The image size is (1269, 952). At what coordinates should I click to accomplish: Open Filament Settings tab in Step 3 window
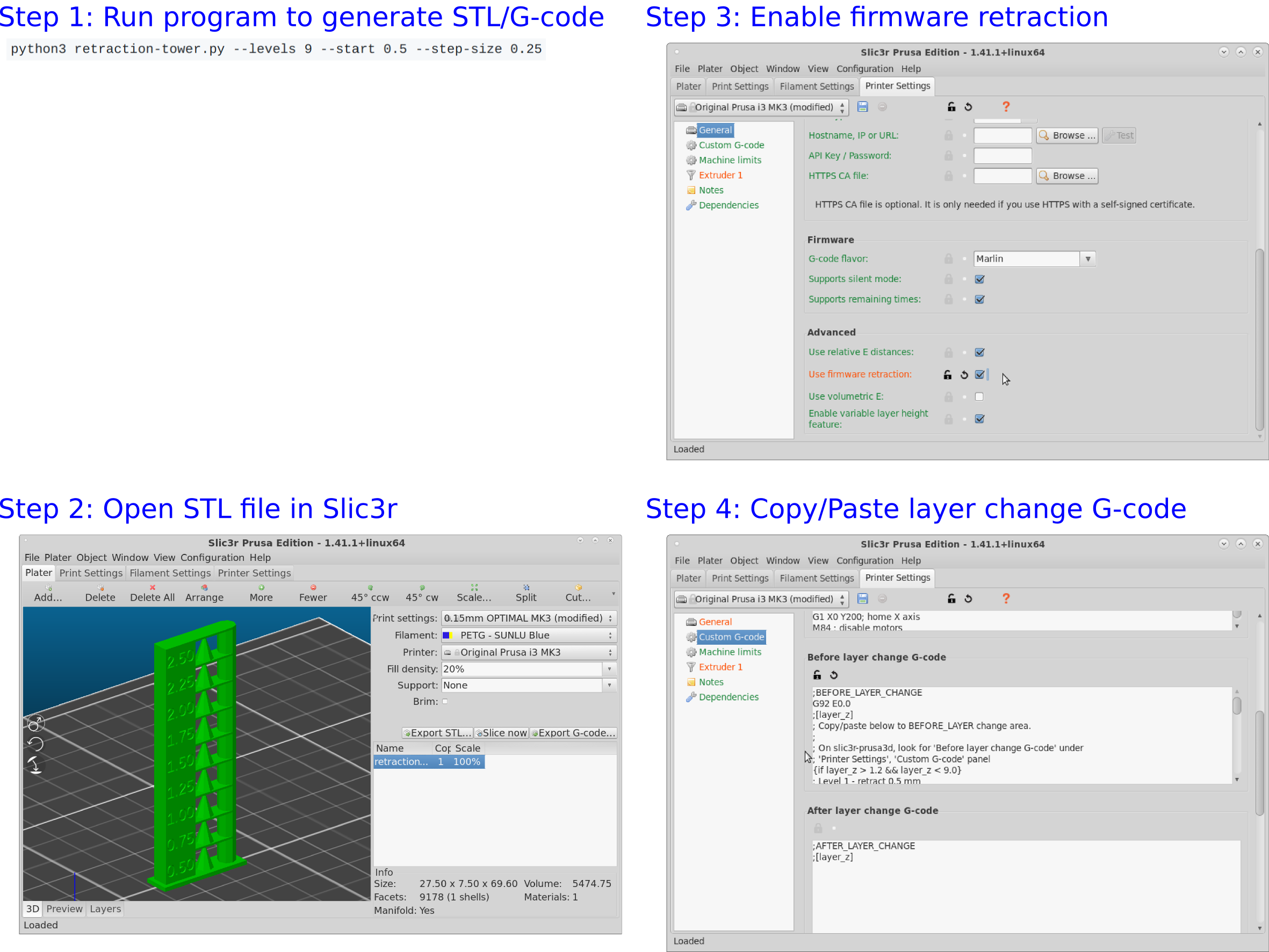point(816,86)
